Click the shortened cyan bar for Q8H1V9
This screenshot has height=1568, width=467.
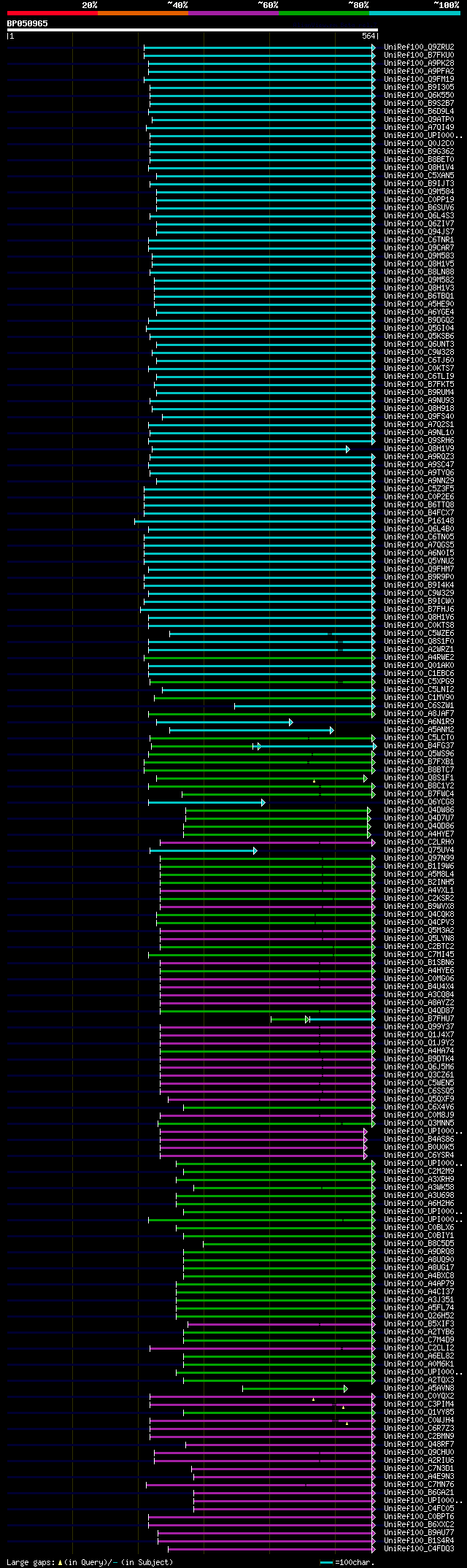pyautogui.click(x=250, y=449)
